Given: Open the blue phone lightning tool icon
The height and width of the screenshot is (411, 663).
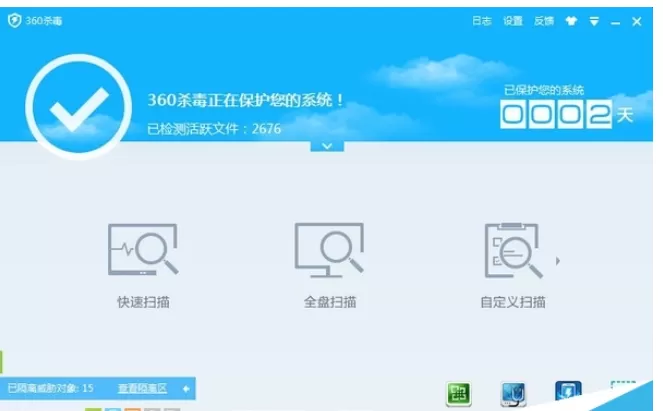Looking at the screenshot, I should pyautogui.click(x=568, y=391).
